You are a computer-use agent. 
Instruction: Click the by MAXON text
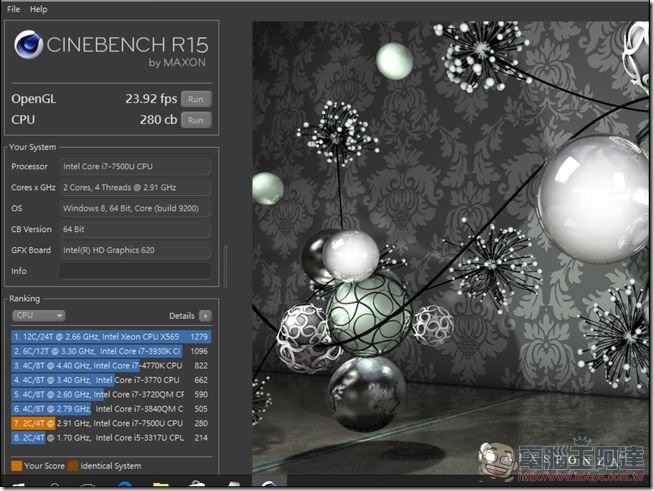coord(177,63)
